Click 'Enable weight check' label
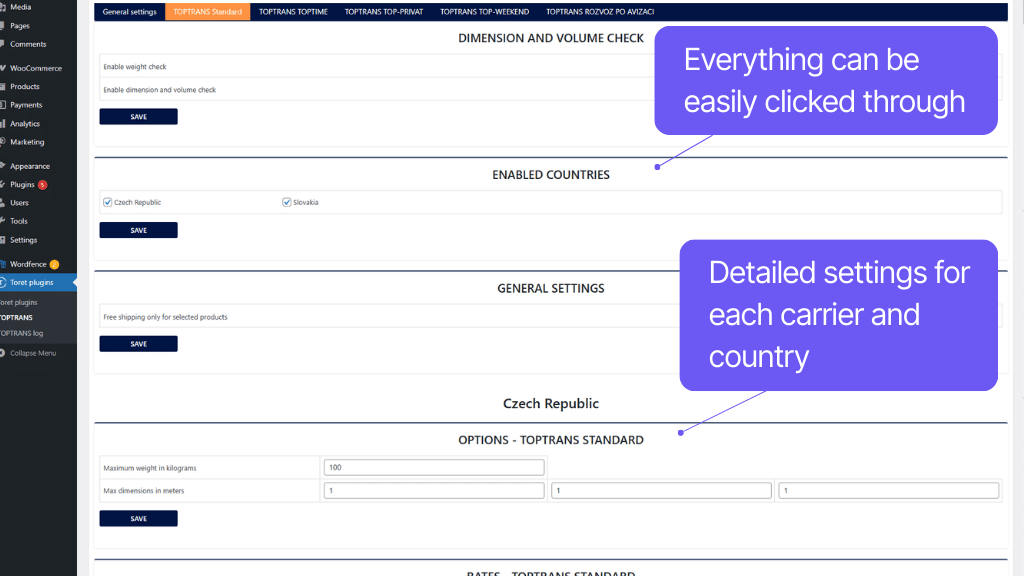 pyautogui.click(x=135, y=67)
